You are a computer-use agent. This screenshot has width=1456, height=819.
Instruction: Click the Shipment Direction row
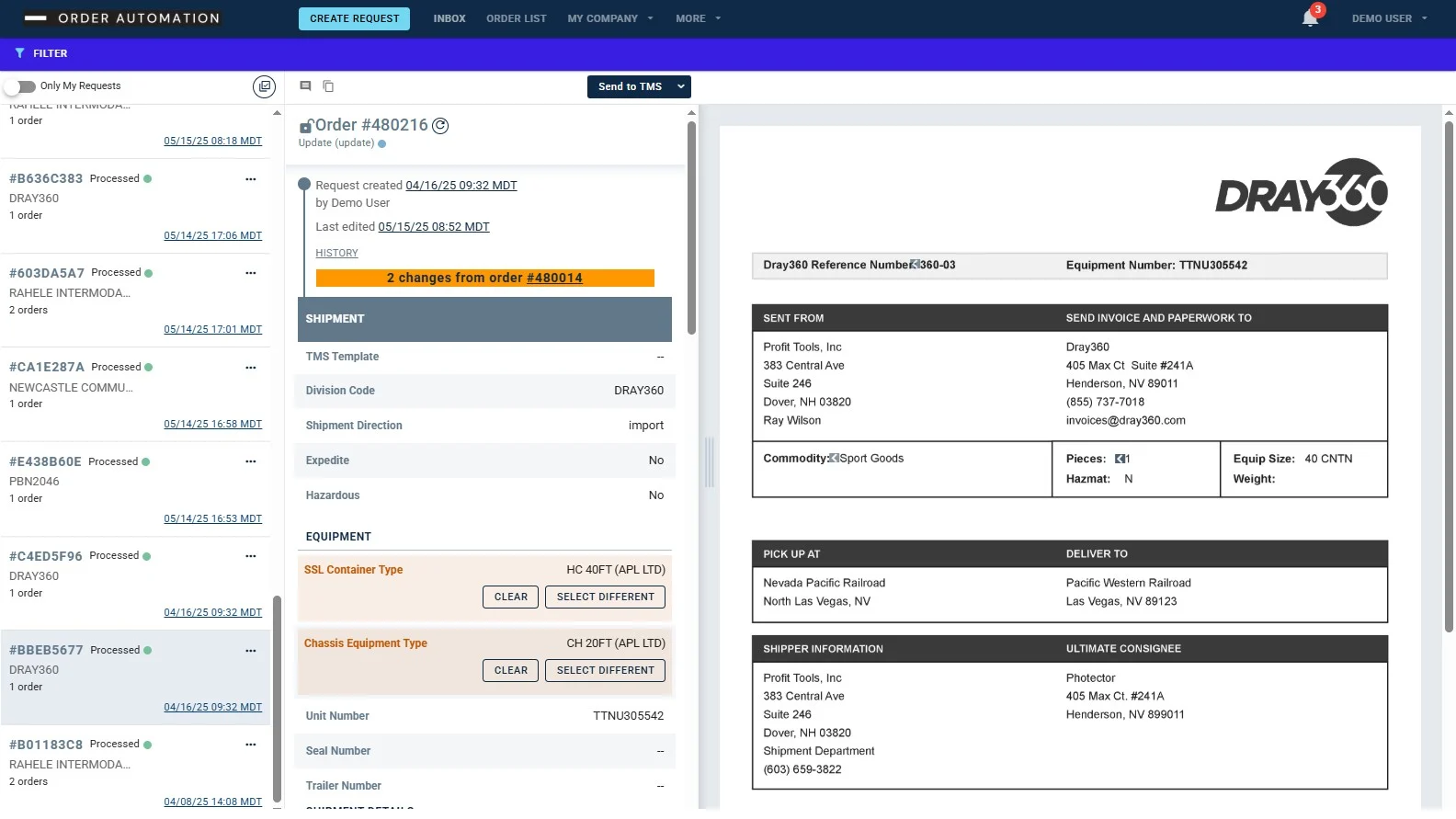pyautogui.click(x=484, y=426)
